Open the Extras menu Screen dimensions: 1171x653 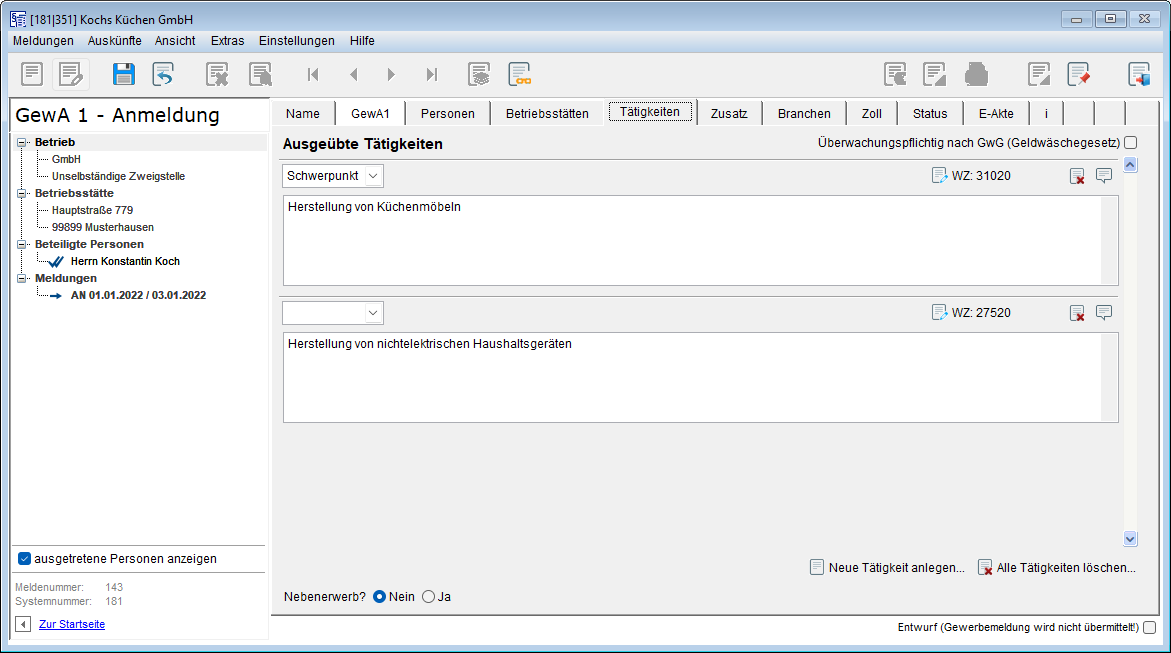pyautogui.click(x=227, y=41)
